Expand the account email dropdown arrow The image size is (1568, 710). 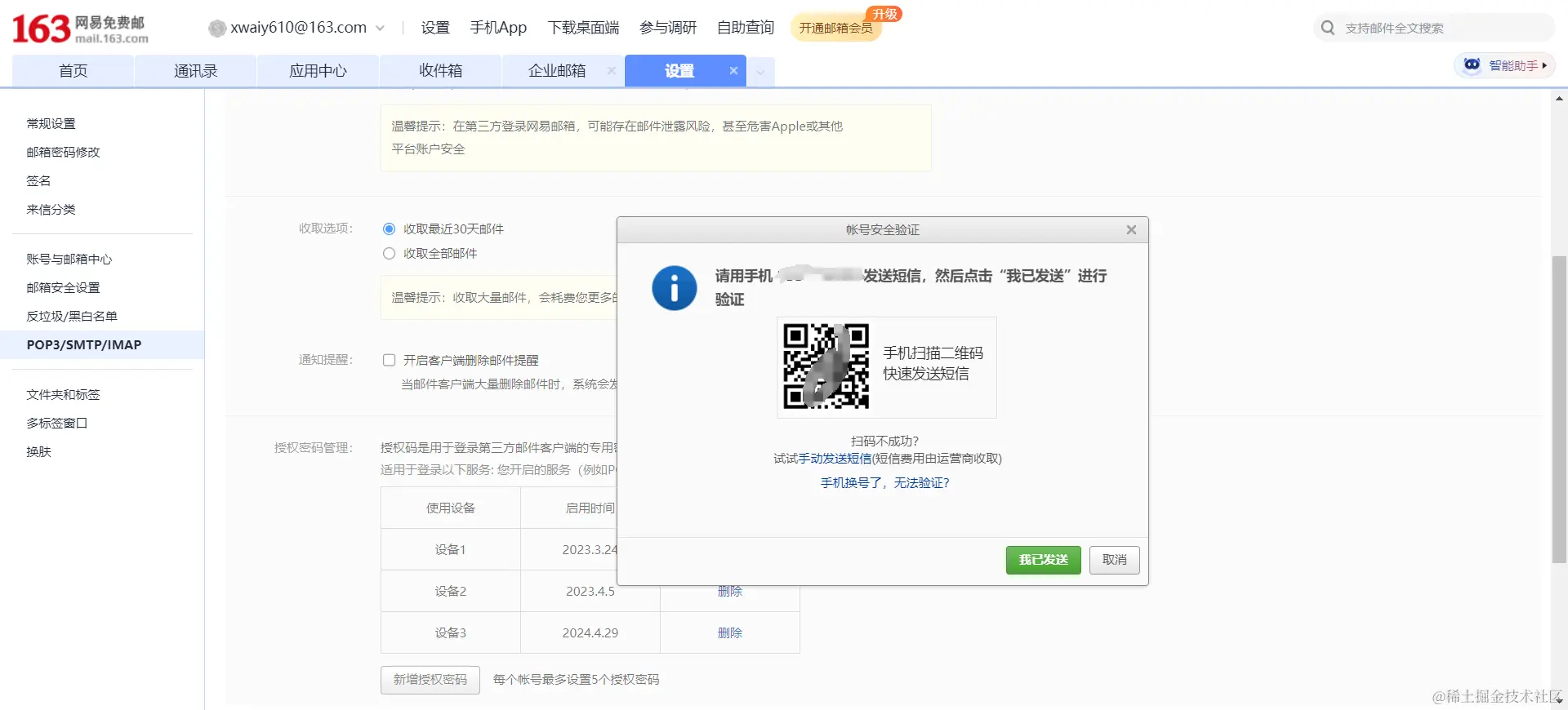coord(380,29)
